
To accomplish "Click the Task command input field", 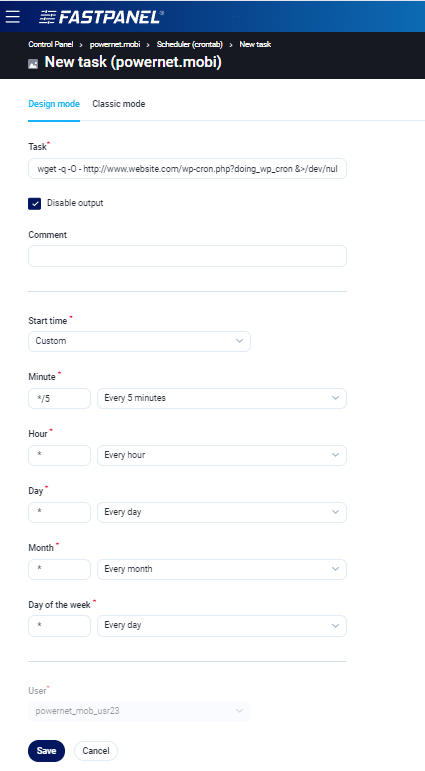I will pos(187,169).
